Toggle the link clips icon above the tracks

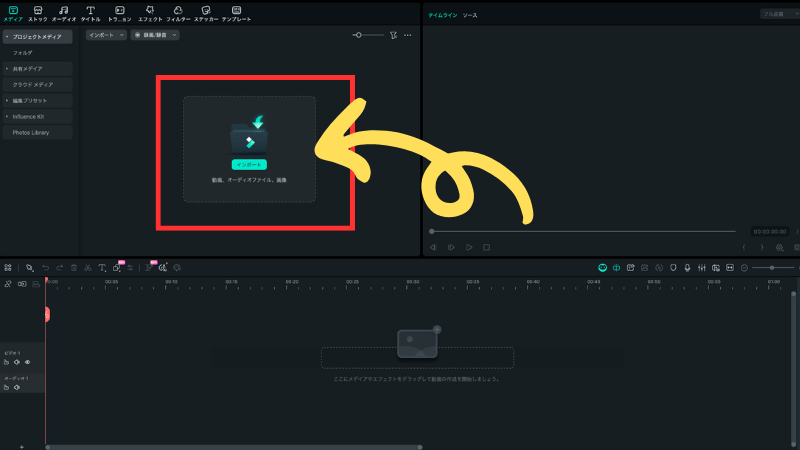click(x=8, y=284)
